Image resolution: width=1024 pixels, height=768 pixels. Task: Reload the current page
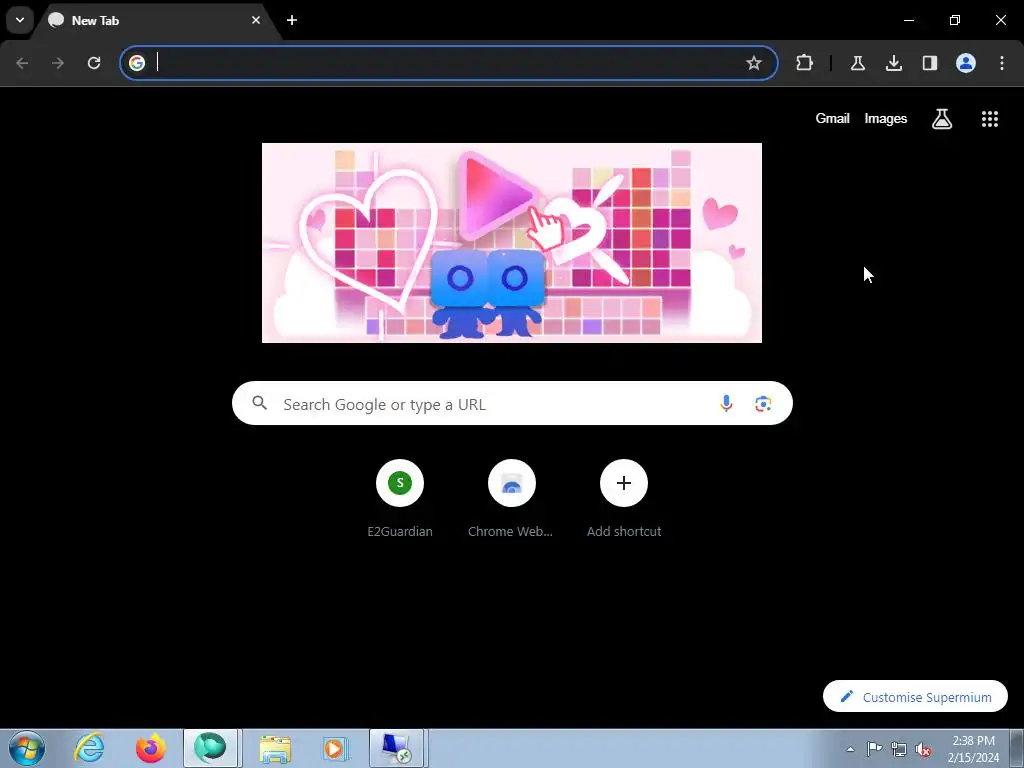coord(94,63)
